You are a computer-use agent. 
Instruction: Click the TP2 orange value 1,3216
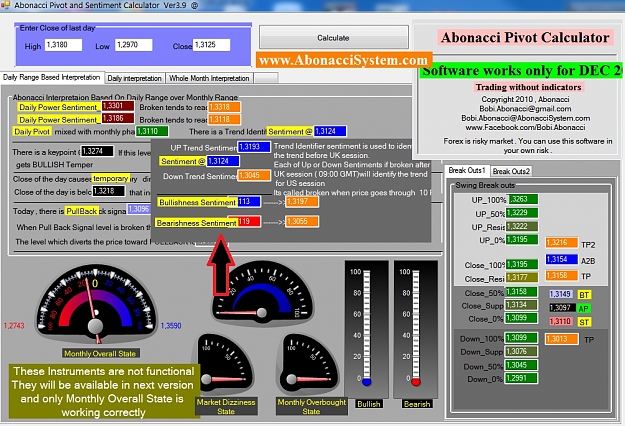pyautogui.click(x=562, y=242)
